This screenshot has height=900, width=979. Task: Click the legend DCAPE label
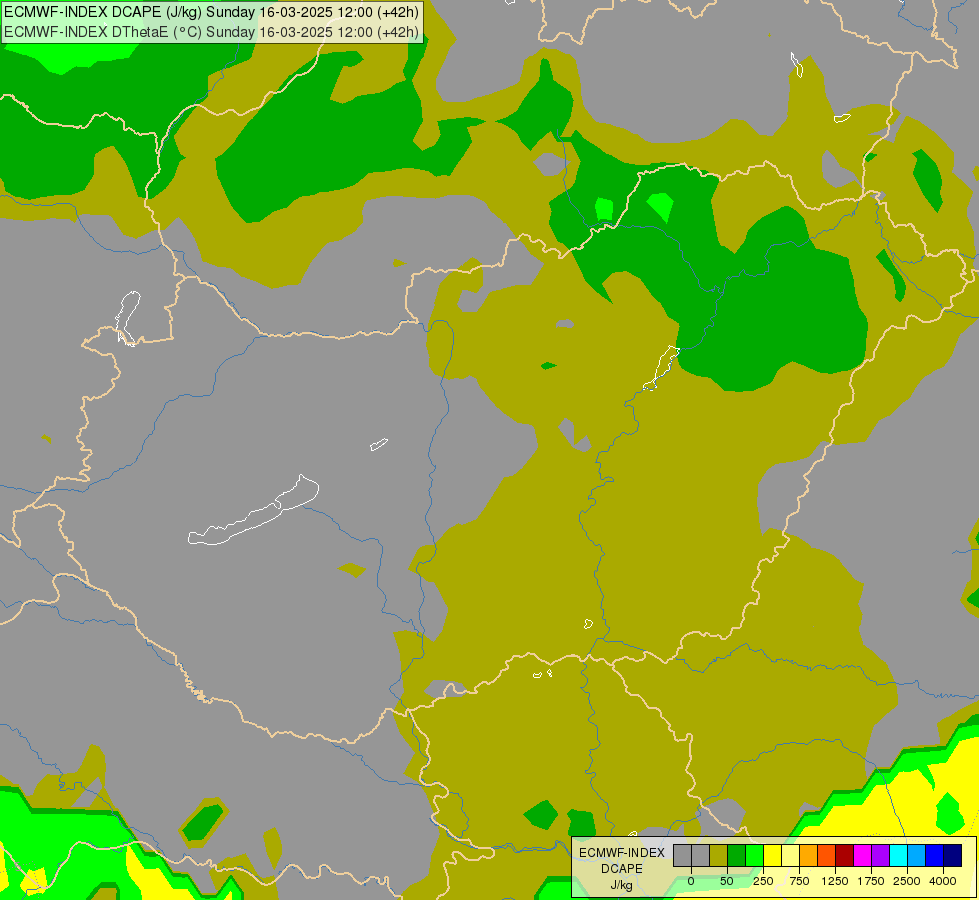622,869
